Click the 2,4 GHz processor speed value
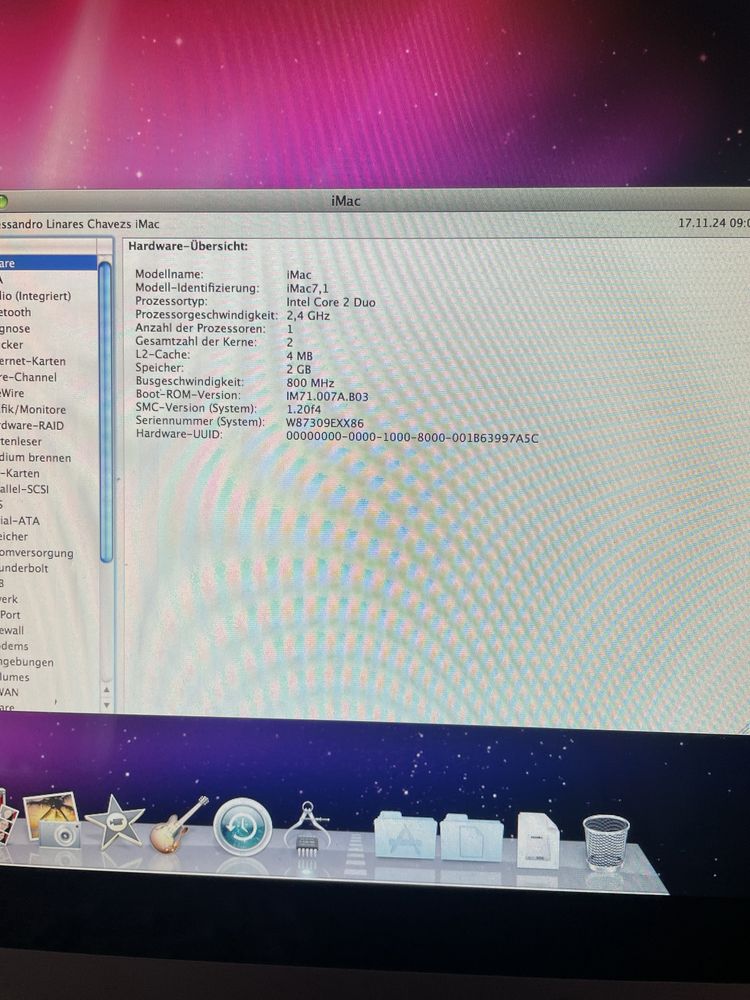This screenshot has width=750, height=1000. pos(308,316)
